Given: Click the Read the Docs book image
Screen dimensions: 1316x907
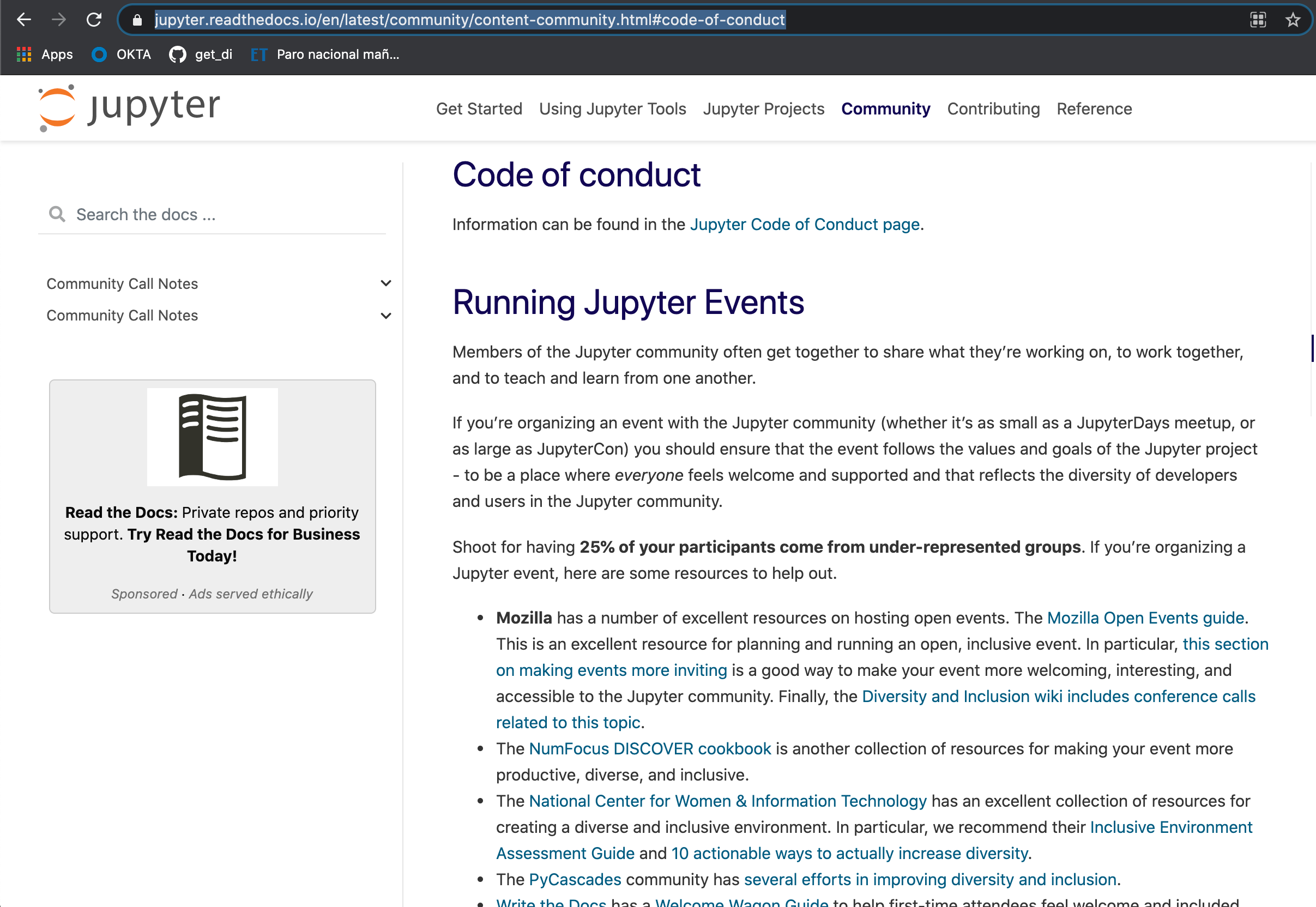Looking at the screenshot, I should coord(213,437).
